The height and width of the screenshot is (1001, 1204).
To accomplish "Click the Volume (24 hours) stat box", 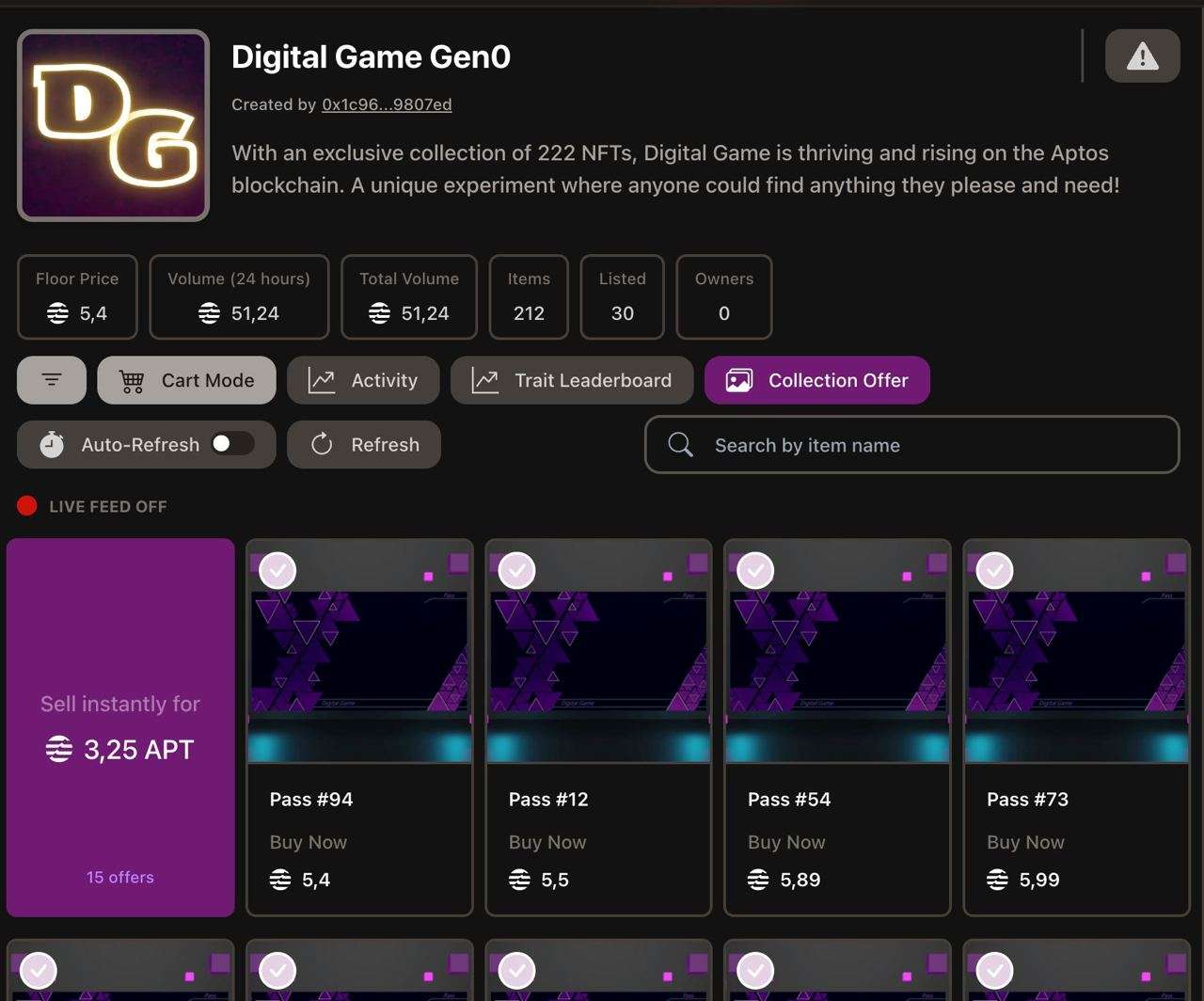I will point(239,296).
